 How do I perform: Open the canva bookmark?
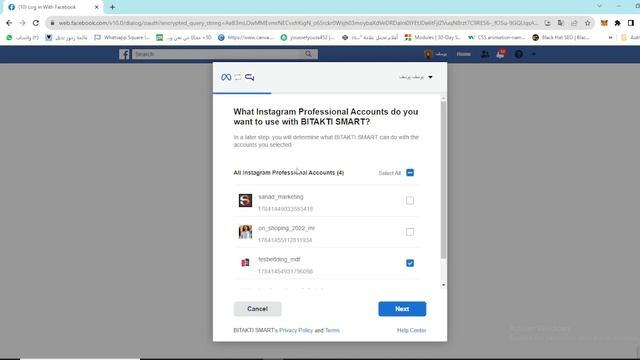point(246,38)
